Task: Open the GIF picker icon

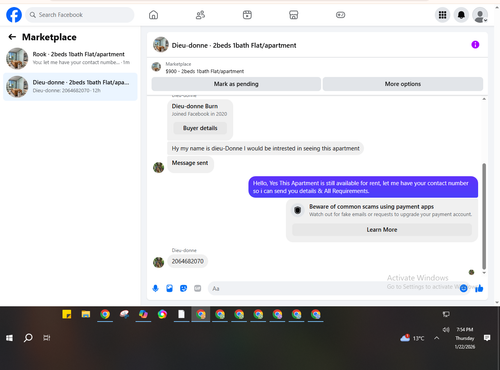Action: [x=198, y=288]
